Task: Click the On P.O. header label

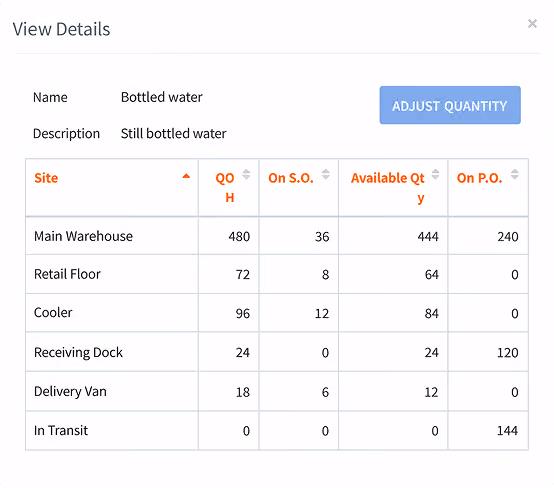Action: (479, 178)
